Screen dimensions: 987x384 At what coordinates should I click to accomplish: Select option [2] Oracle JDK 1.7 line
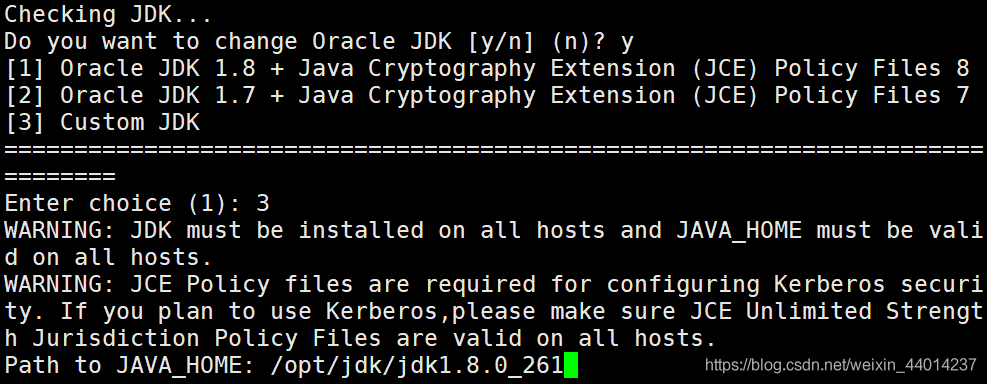(487, 96)
